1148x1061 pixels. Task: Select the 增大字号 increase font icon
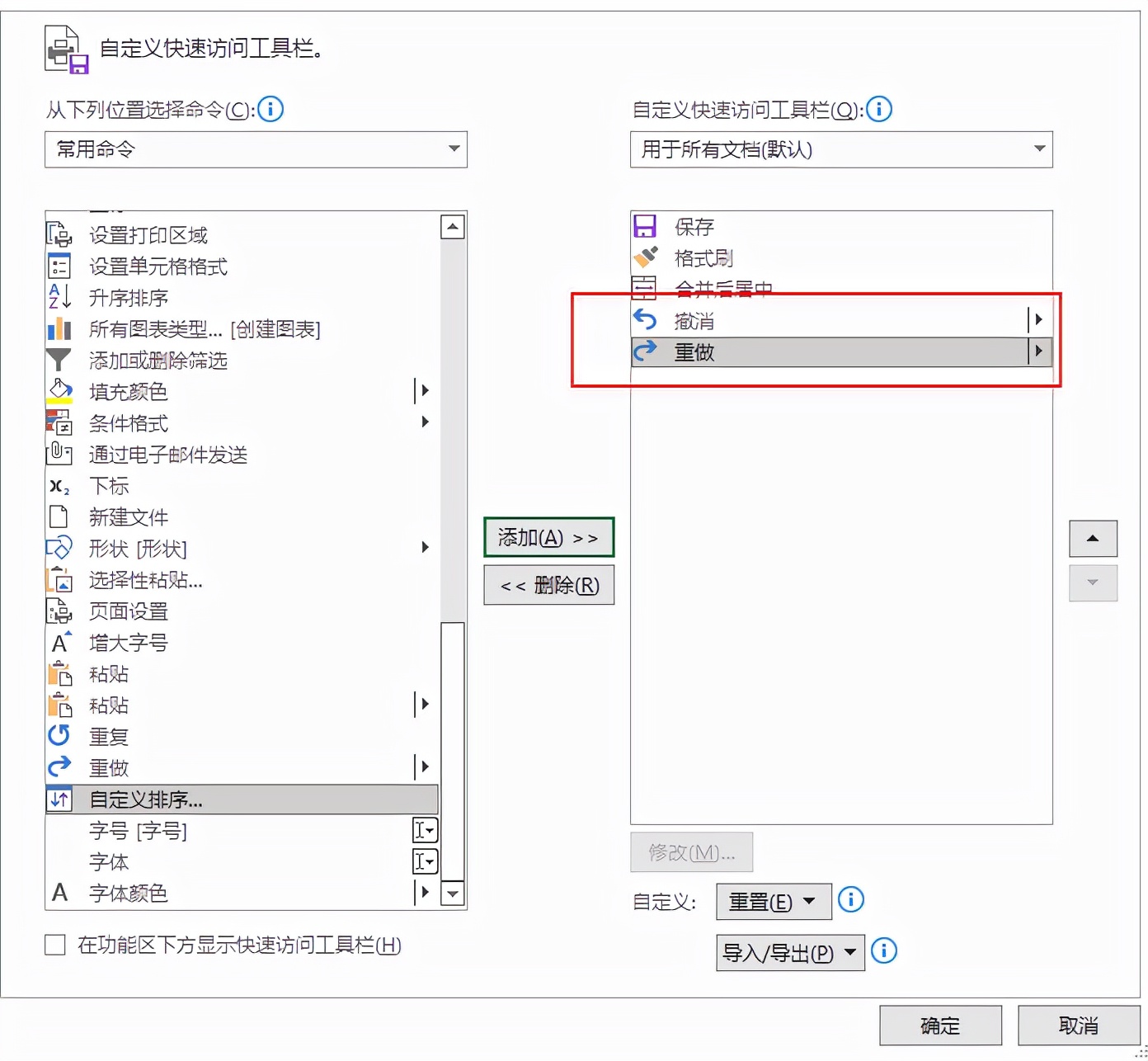point(61,643)
